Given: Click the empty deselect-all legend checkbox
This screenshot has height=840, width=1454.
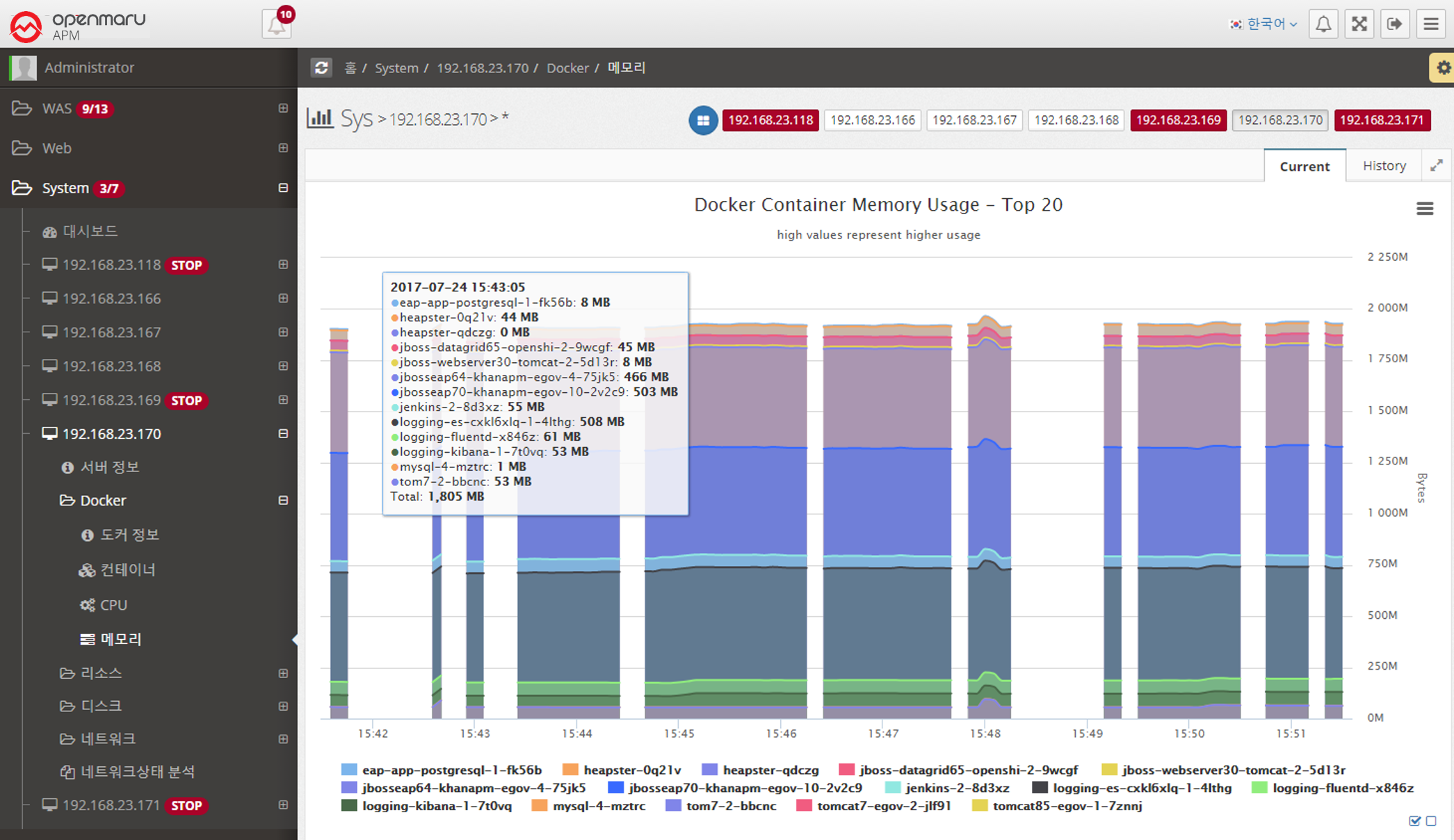Looking at the screenshot, I should click(1432, 821).
